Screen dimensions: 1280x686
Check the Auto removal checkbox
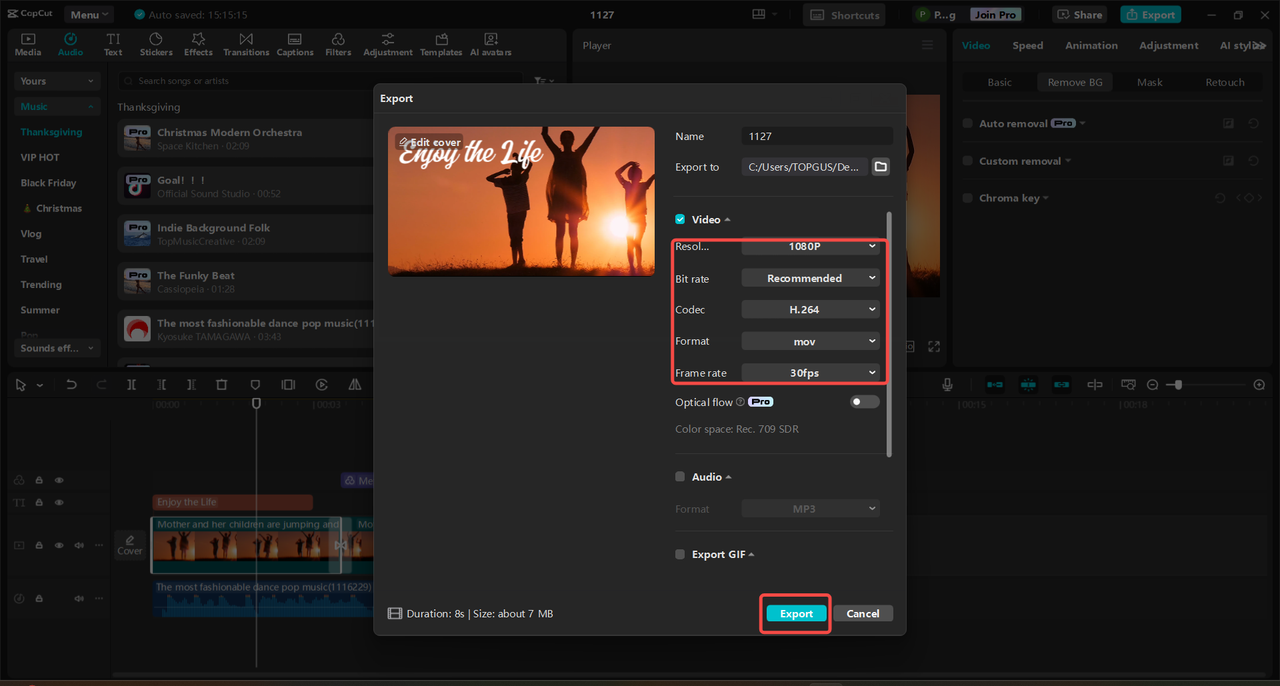967,123
